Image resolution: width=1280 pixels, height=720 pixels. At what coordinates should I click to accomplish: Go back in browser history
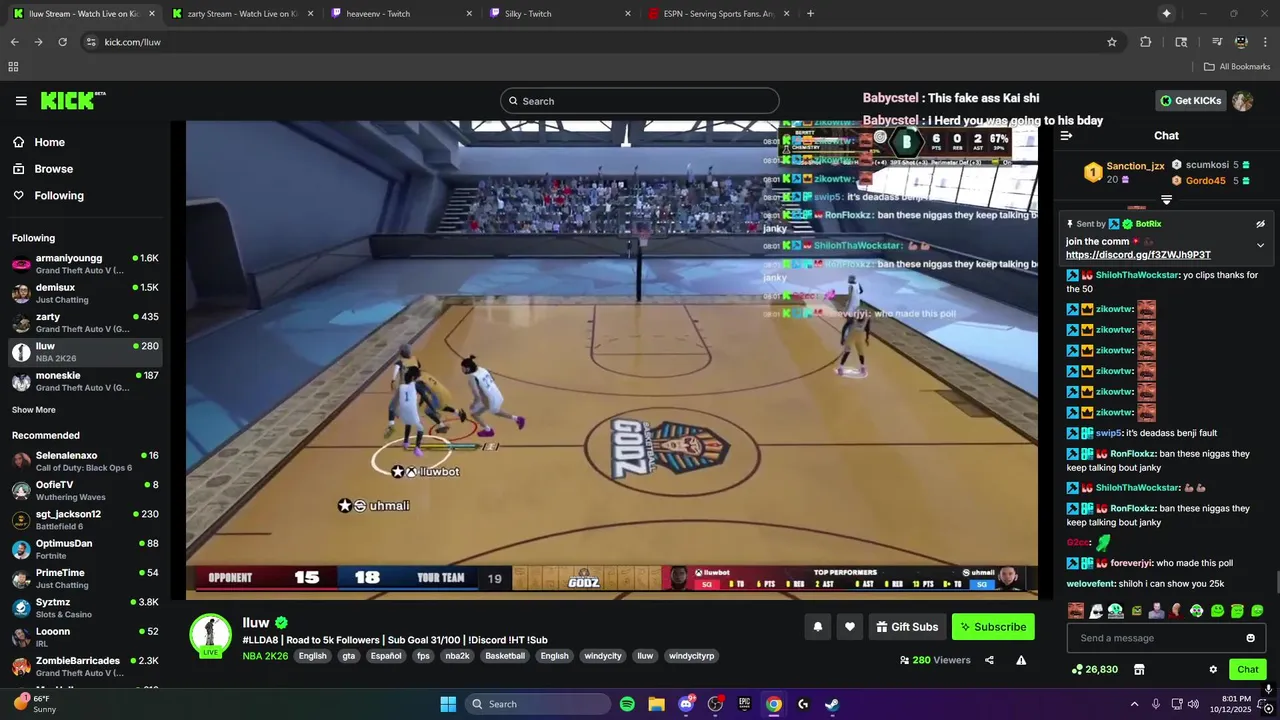tap(14, 42)
